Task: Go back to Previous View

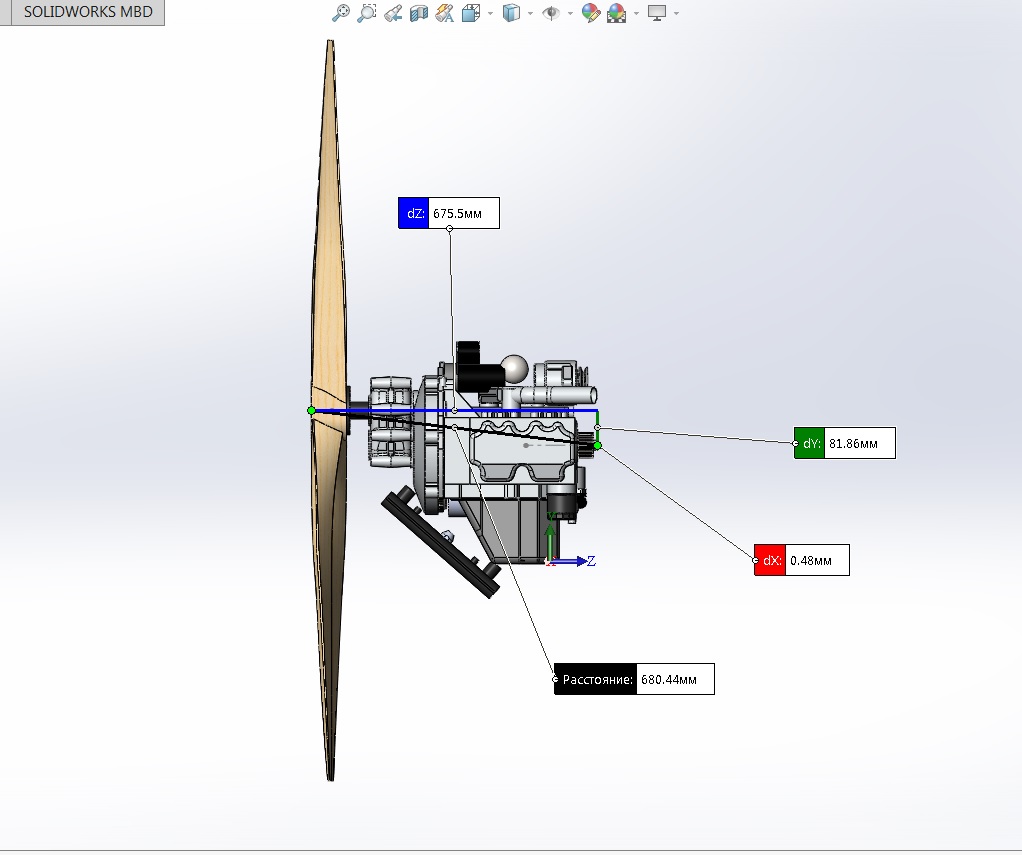Action: point(393,13)
